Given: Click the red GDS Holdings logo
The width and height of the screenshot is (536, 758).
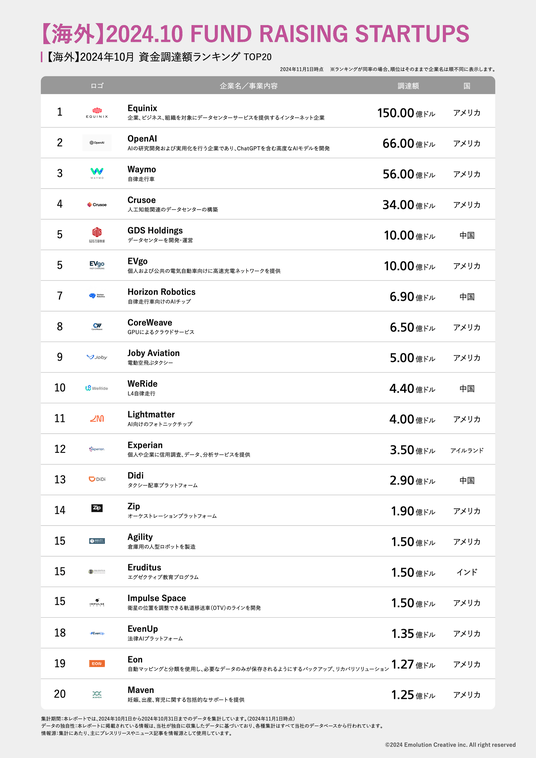Looking at the screenshot, I should [97, 234].
